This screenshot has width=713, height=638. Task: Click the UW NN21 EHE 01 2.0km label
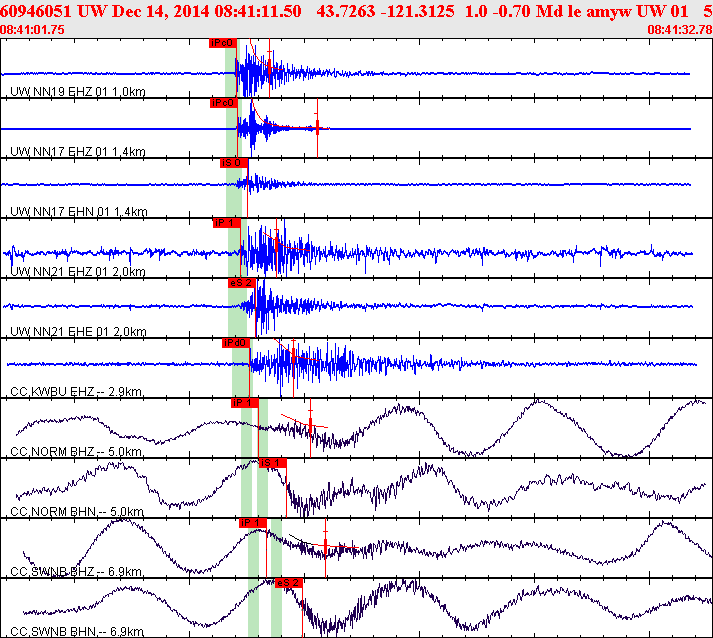[78, 332]
